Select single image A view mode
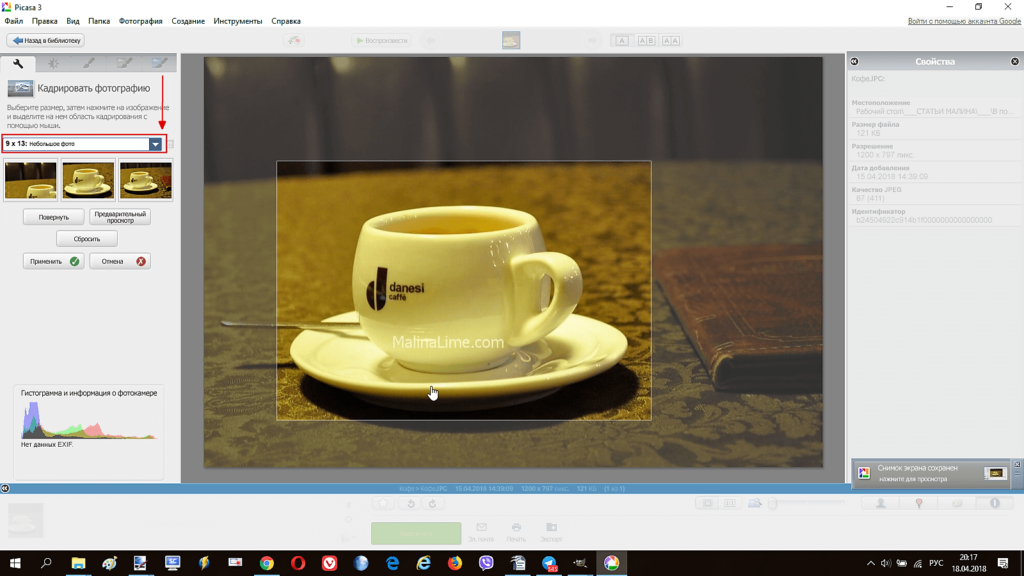 pos(622,41)
